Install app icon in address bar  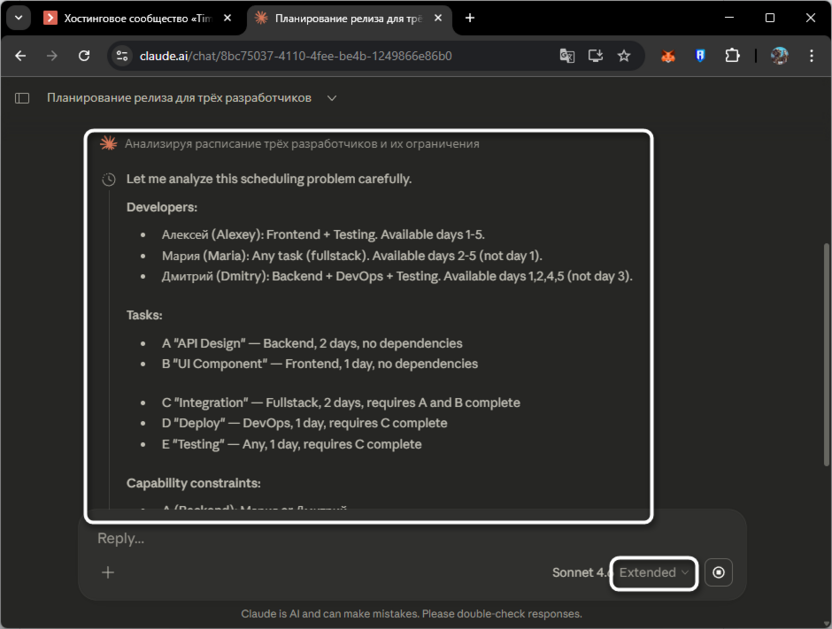tap(595, 56)
